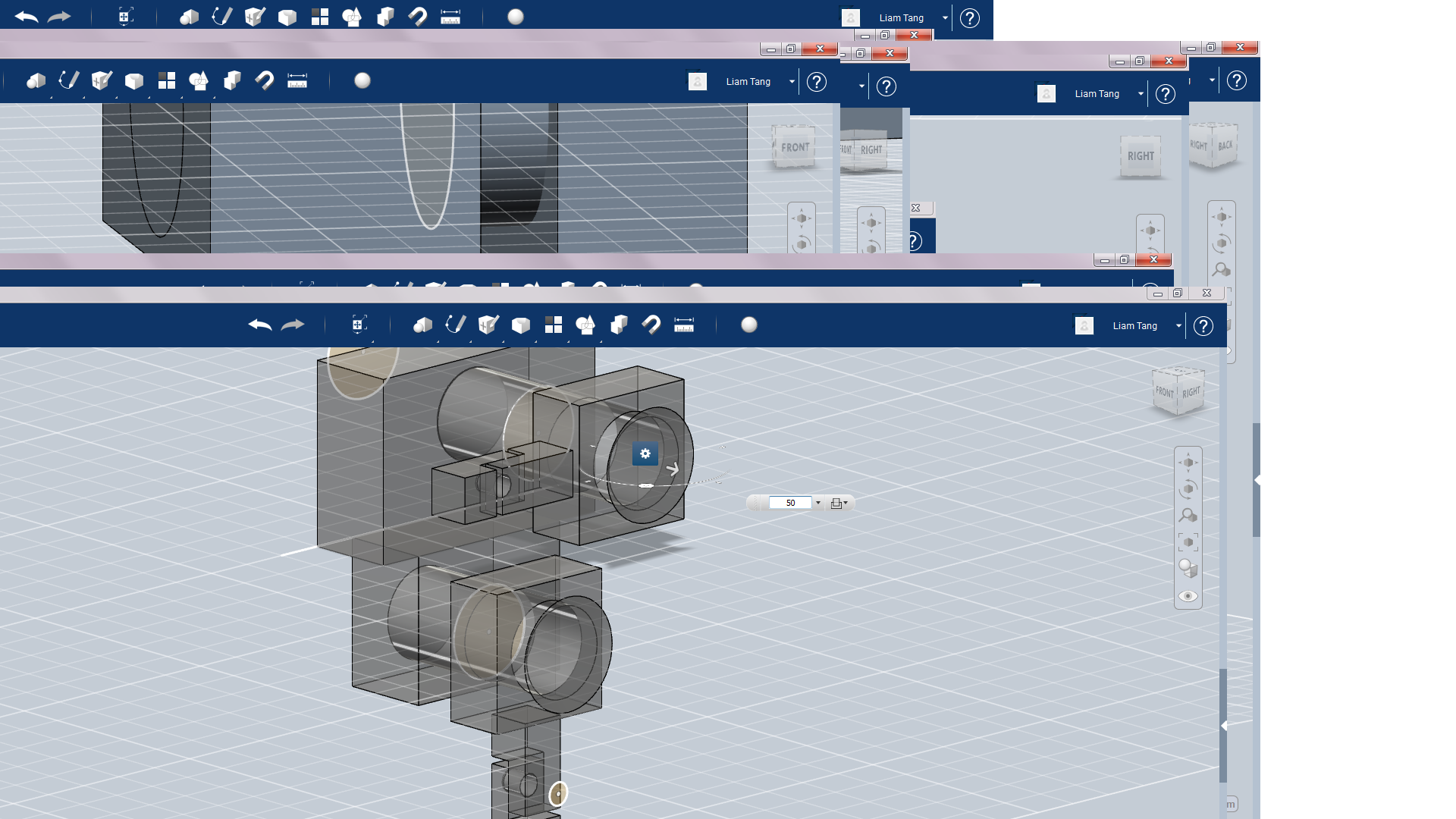
Task: Redo in topmost window toolbar
Action: 59,17
